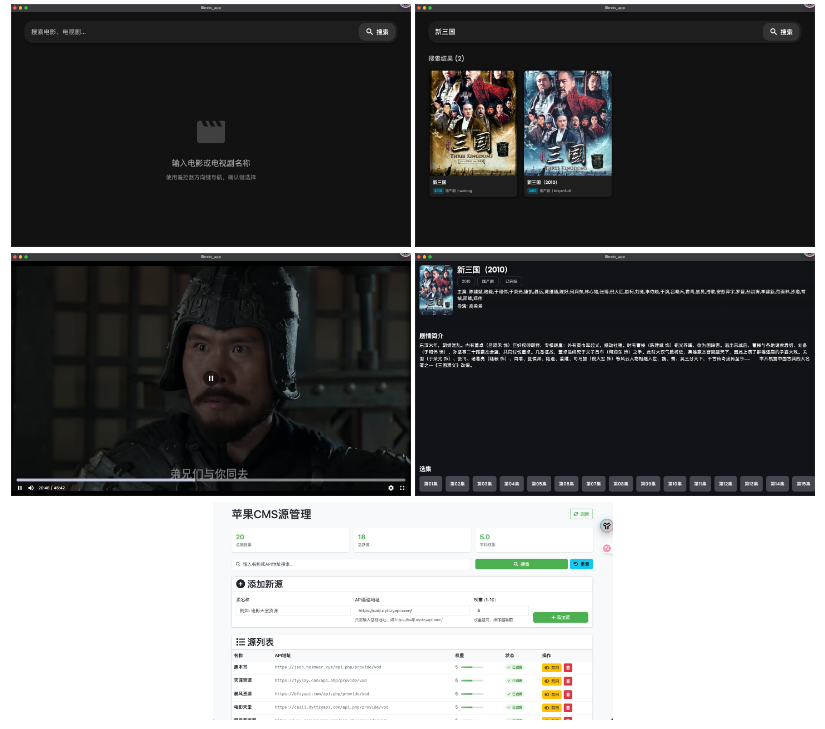The height and width of the screenshot is (729, 825).
Task: Open the video player settings gear
Action: point(391,488)
